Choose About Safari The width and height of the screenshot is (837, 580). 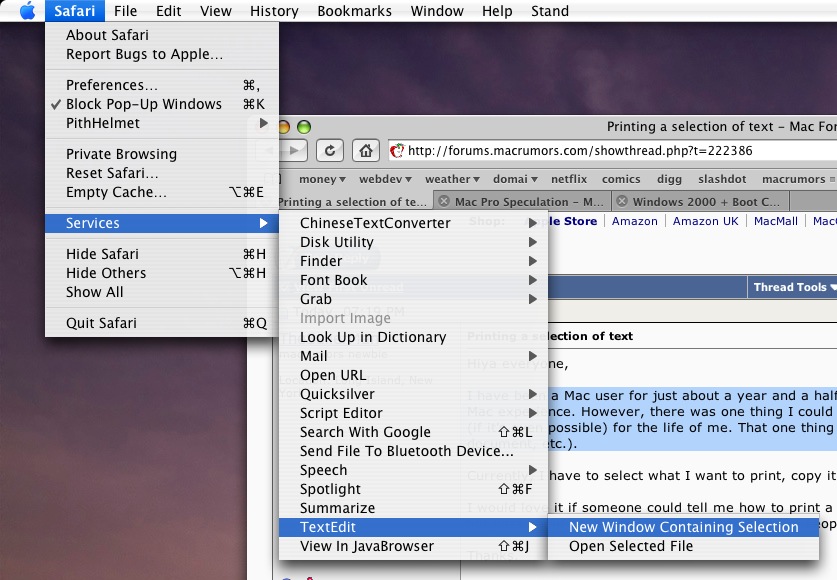[x=162, y=35]
